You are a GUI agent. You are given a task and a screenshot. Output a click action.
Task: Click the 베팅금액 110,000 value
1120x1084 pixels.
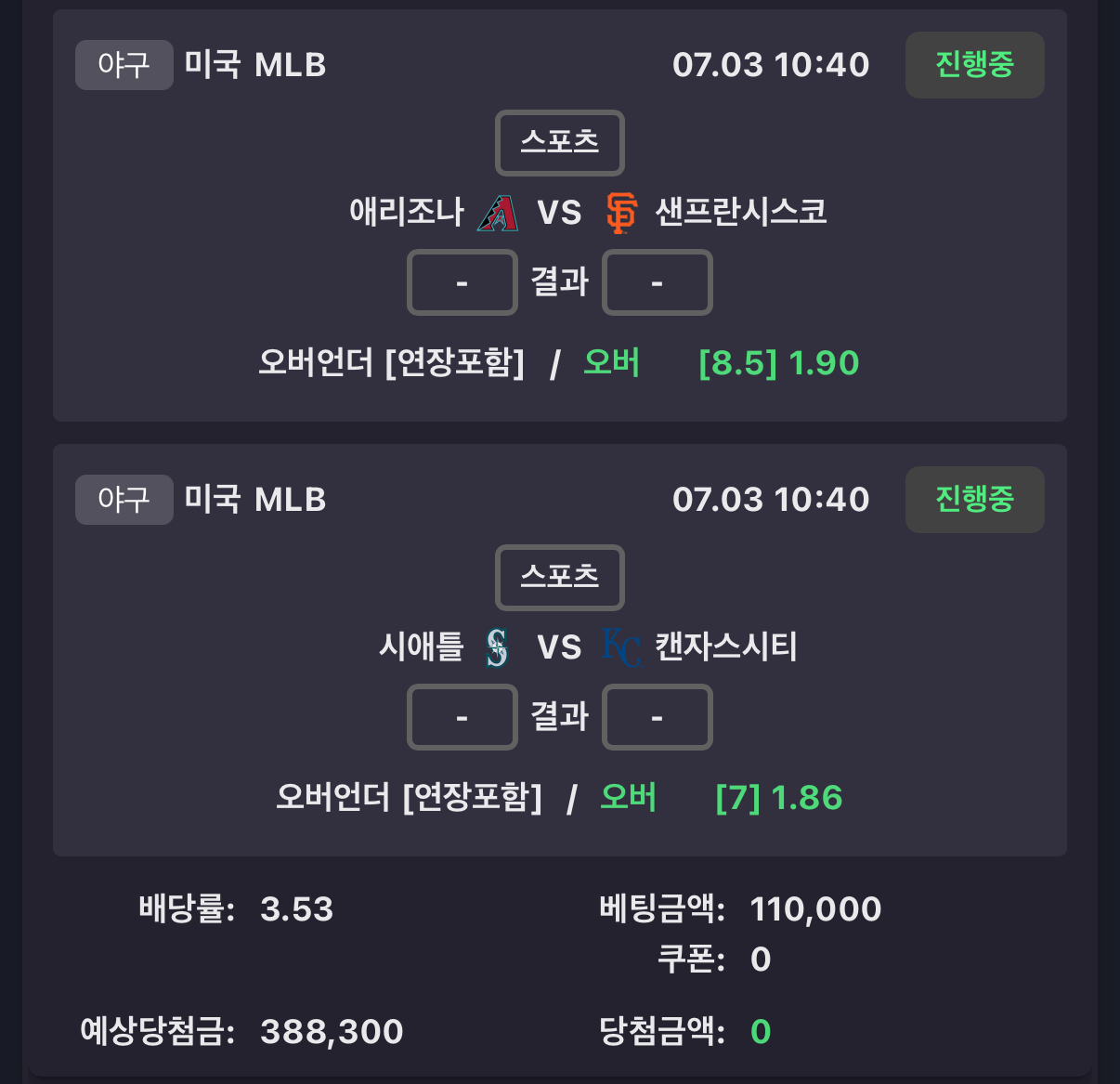pos(816,909)
